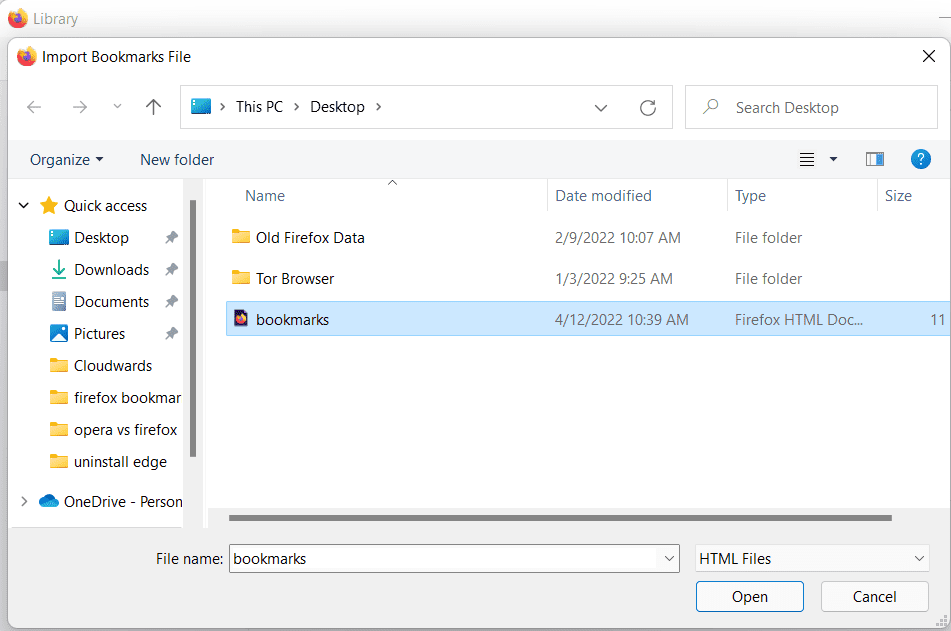Click the Old Firefox Data folder icon
Viewport: 951px width, 631px height.
click(241, 237)
